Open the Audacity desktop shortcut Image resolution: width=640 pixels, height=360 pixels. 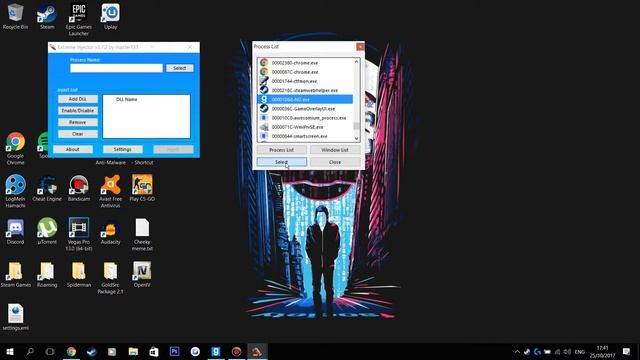tap(110, 231)
